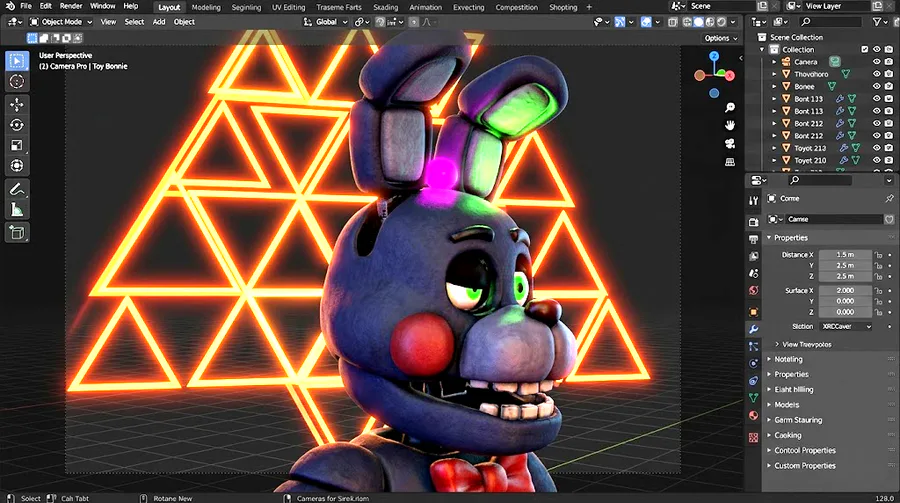
Task: Open the Particles properties tab icon
Action: pyautogui.click(x=754, y=346)
